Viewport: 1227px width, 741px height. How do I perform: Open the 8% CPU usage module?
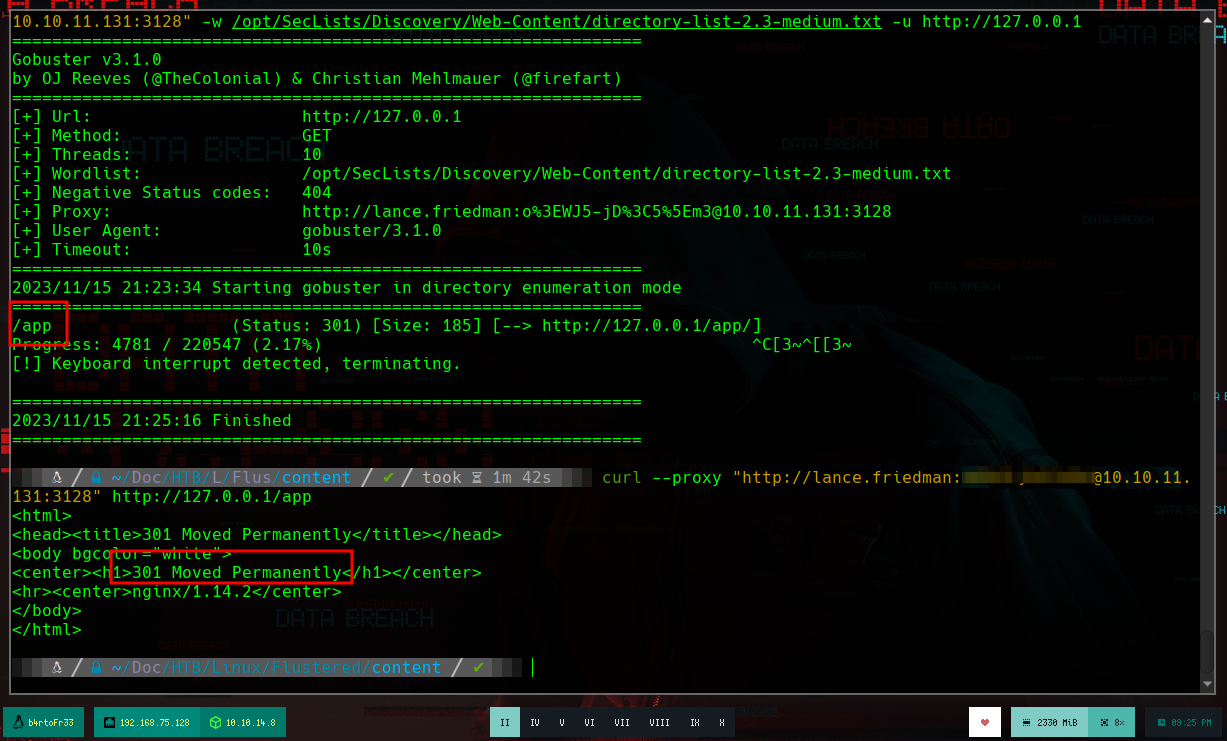coord(1112,722)
